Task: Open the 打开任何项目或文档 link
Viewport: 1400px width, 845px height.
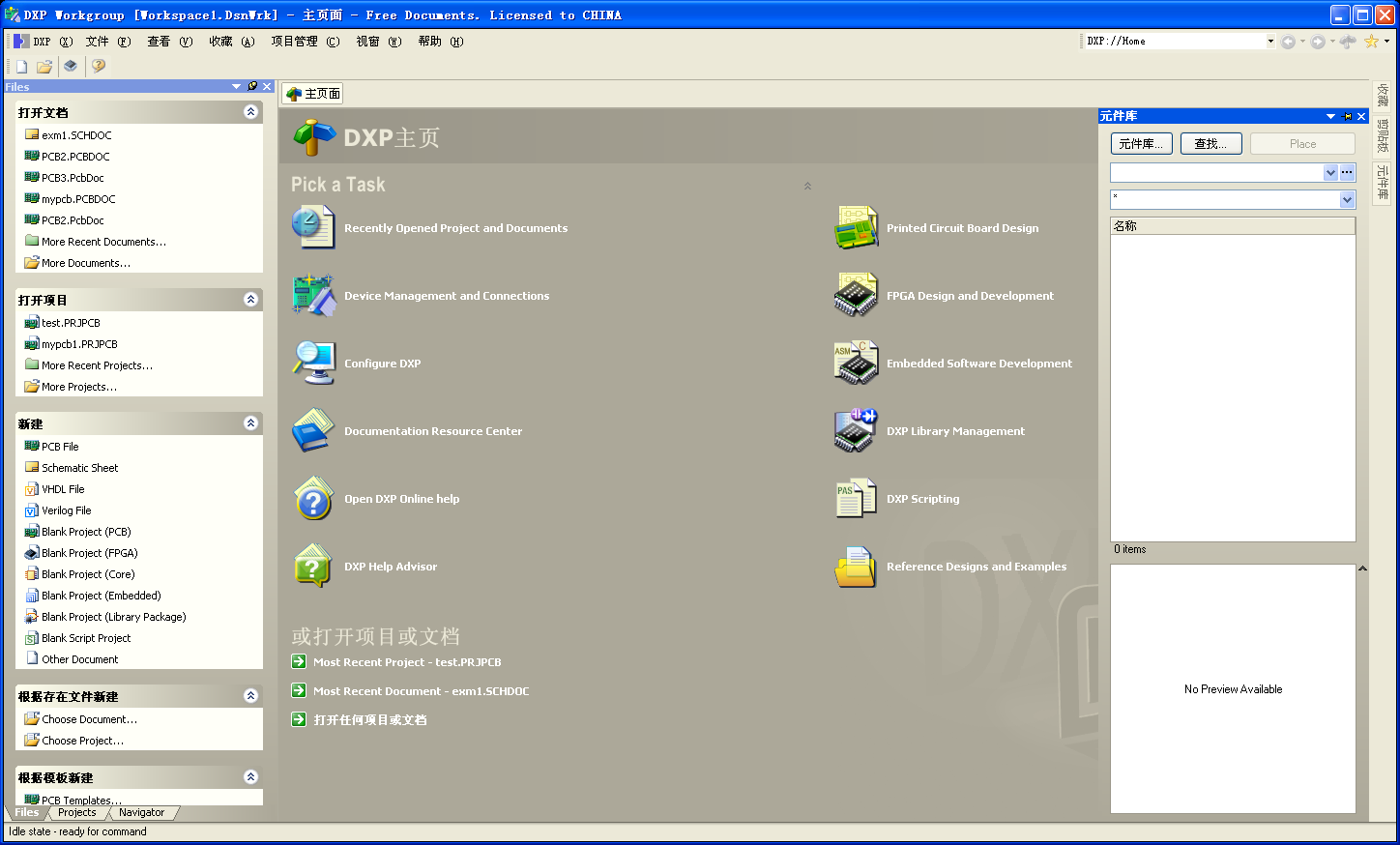Action: 370,720
